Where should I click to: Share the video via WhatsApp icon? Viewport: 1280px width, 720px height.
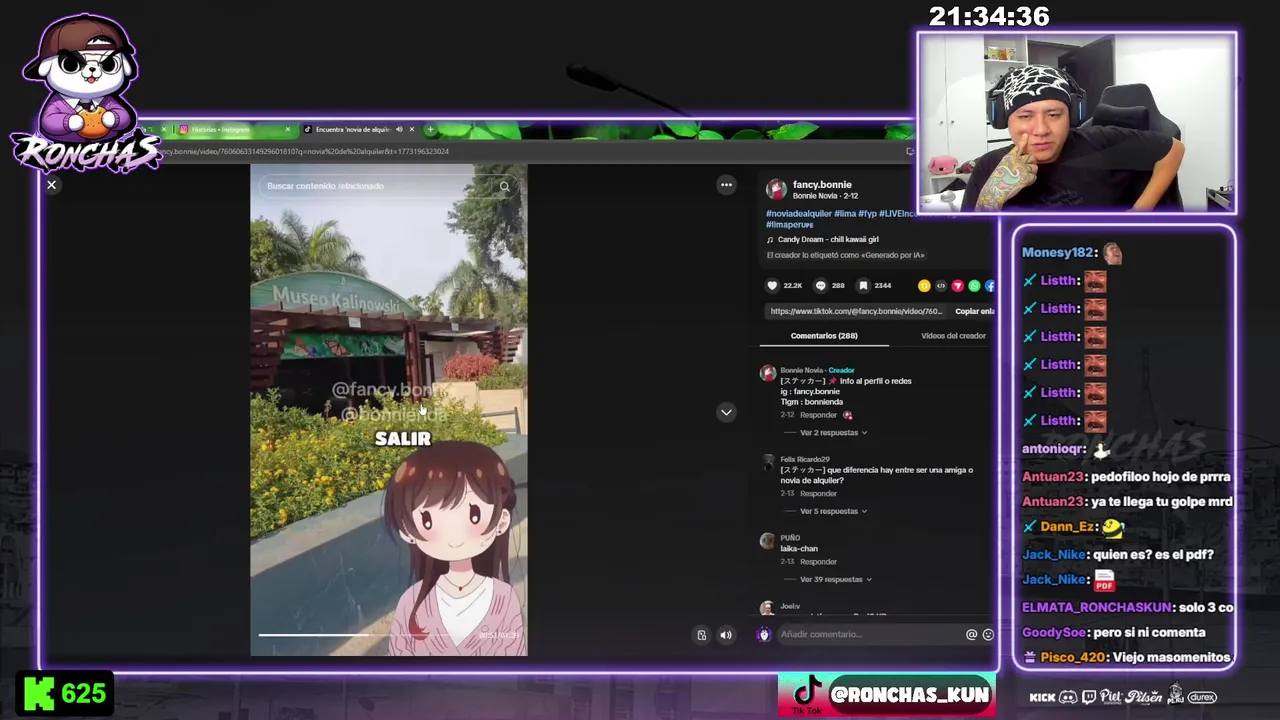pyautogui.click(x=975, y=286)
